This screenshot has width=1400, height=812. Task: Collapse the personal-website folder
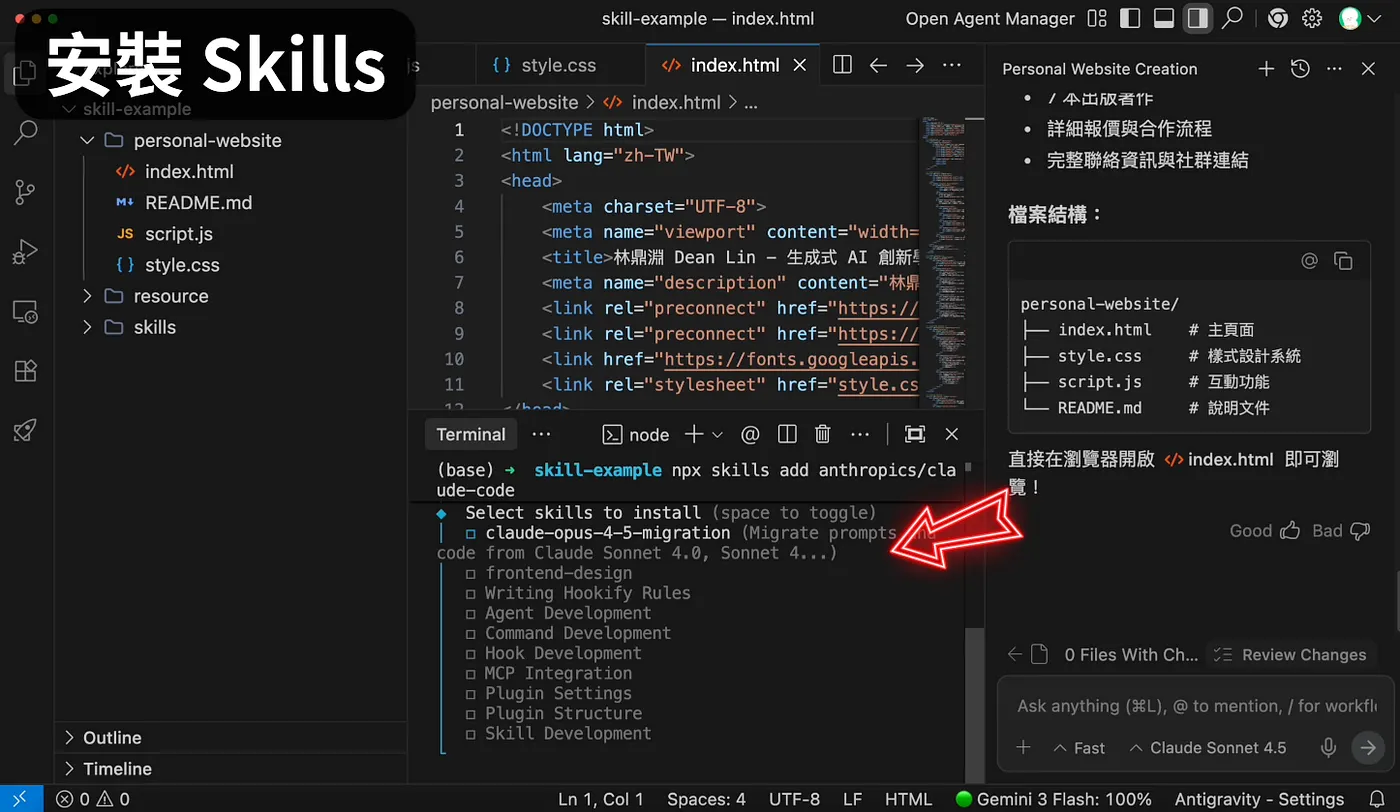click(88, 140)
